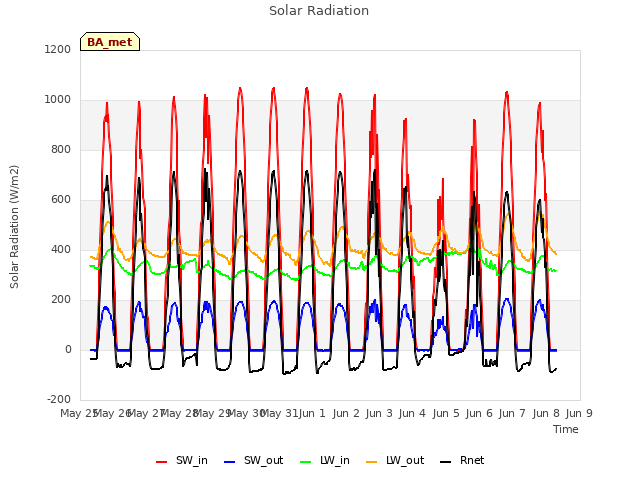The width and height of the screenshot is (640, 480).
Task: Click the -200 y-axis tick label
Action: 59,399
